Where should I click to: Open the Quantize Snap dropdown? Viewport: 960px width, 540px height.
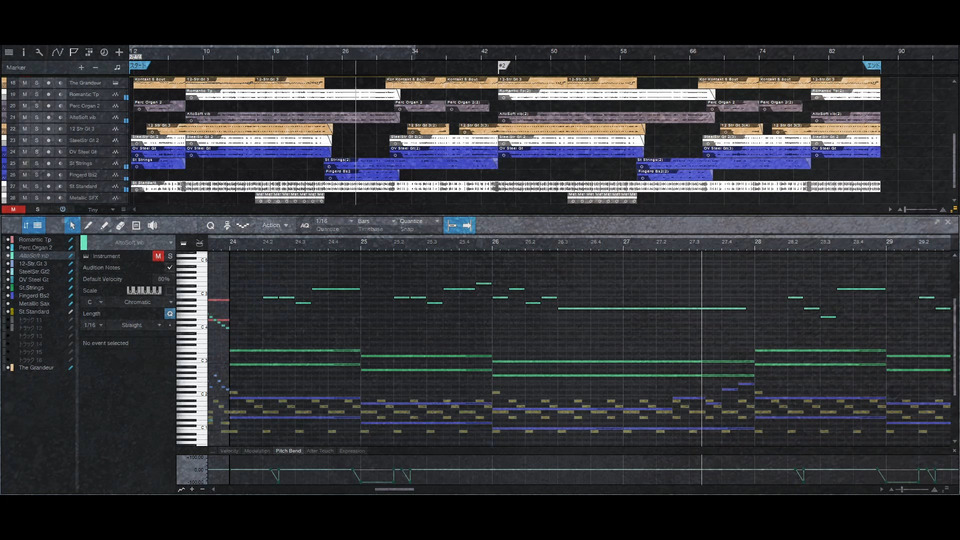419,221
